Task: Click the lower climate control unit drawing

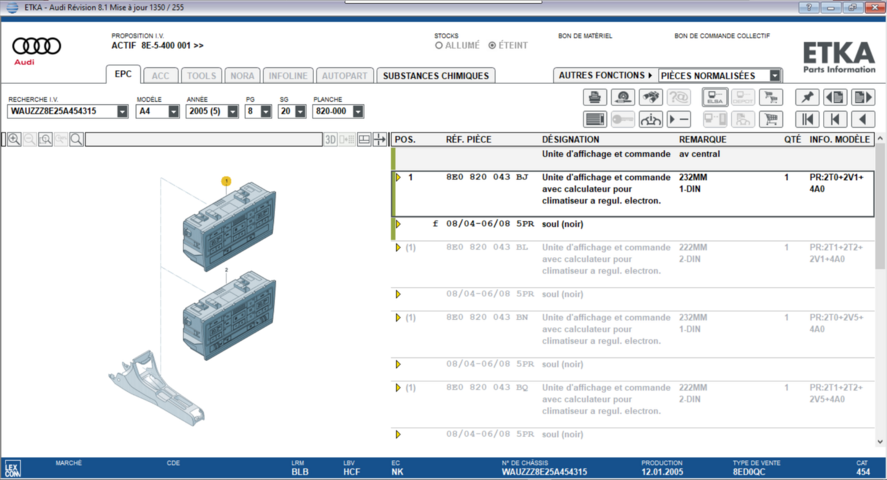Action: [230, 317]
